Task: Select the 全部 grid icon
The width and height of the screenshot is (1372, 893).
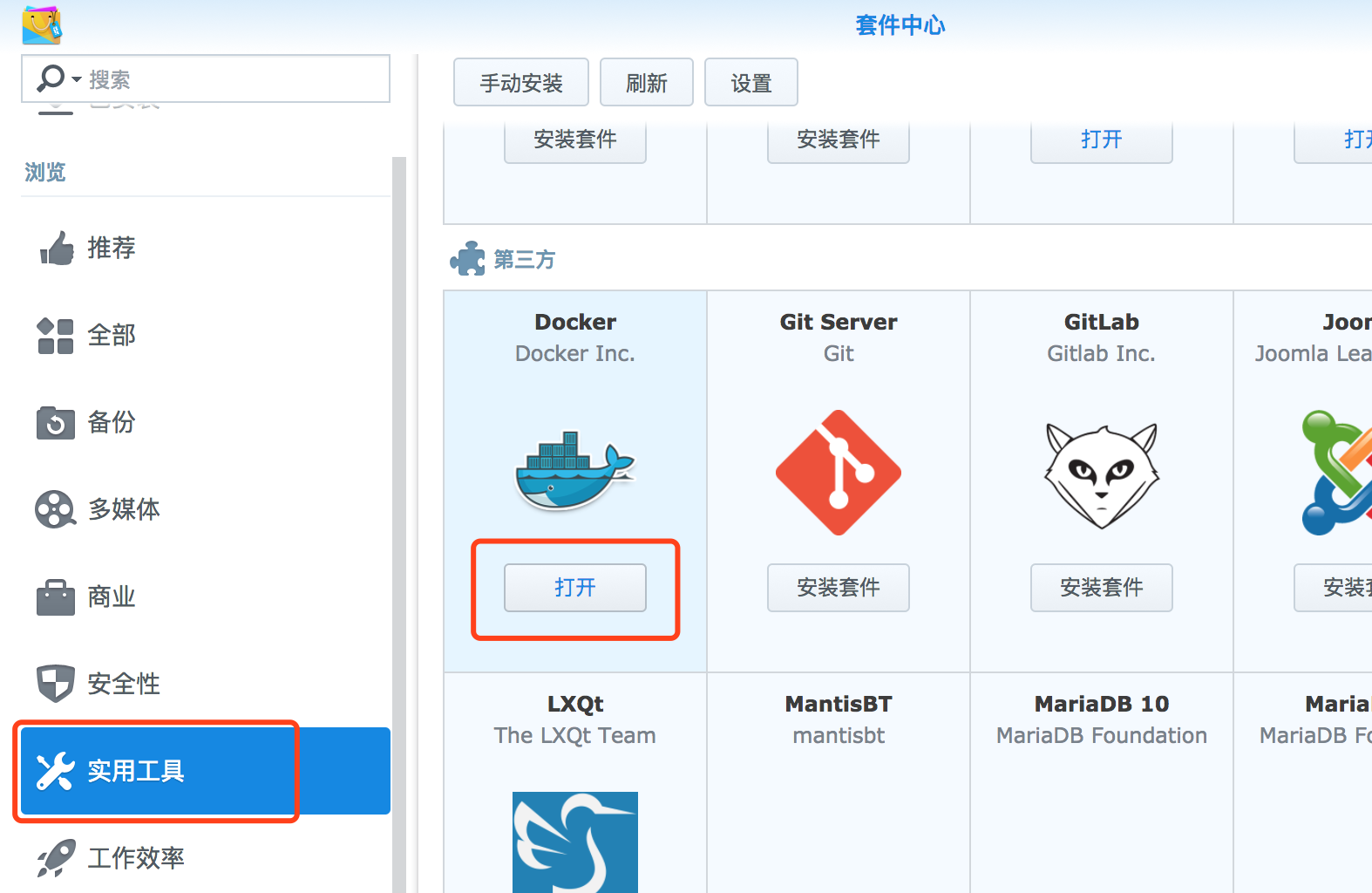Action: 56,336
